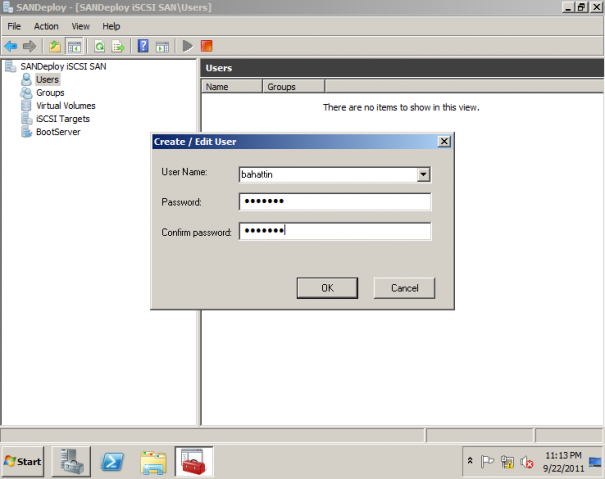
Task: Toggle the Show/Hide console tree icon
Action: tap(74, 46)
